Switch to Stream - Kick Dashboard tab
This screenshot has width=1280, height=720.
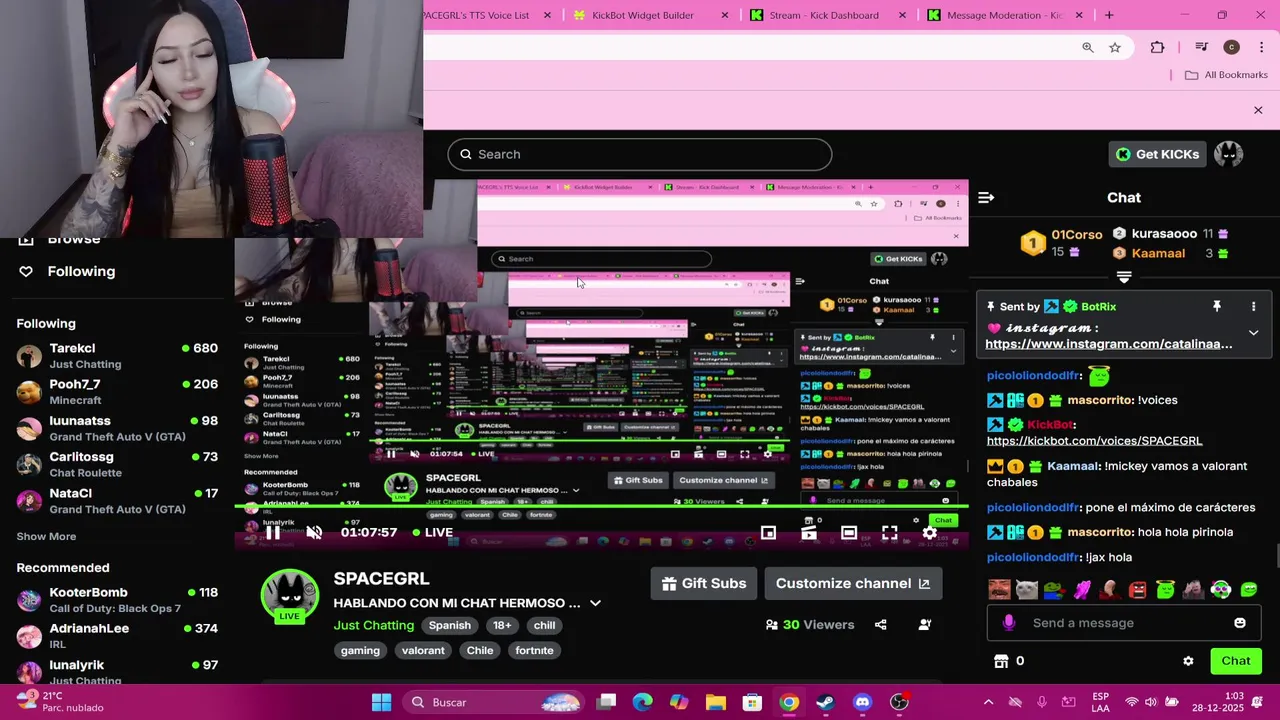(x=824, y=15)
